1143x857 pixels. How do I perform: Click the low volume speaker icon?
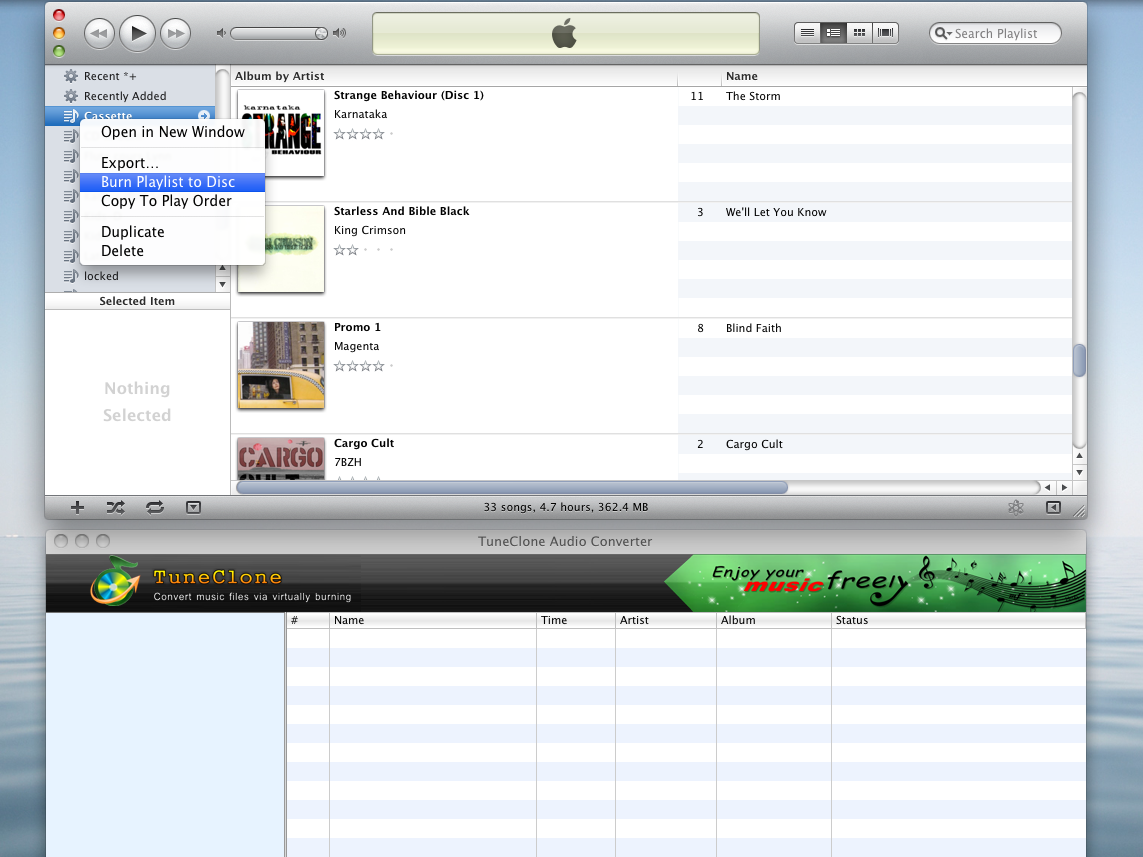(x=221, y=34)
